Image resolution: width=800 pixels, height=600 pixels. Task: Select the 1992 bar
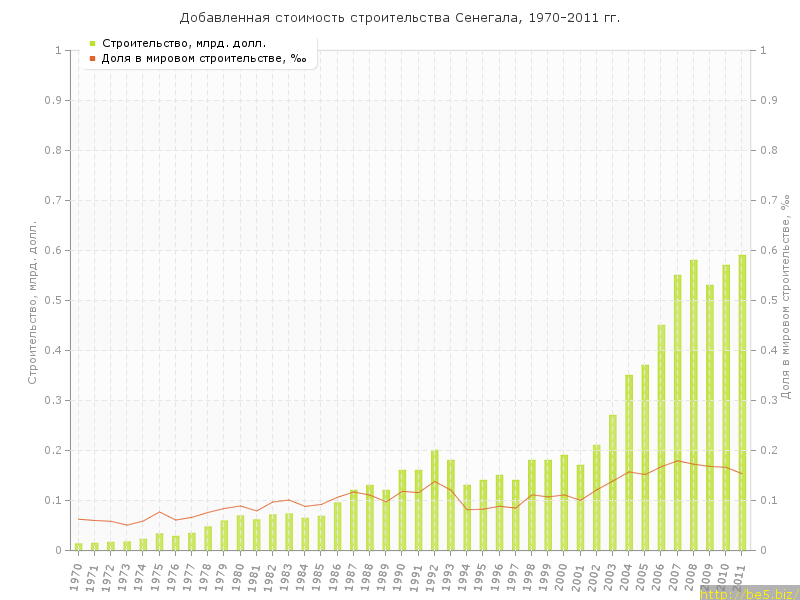[434, 500]
